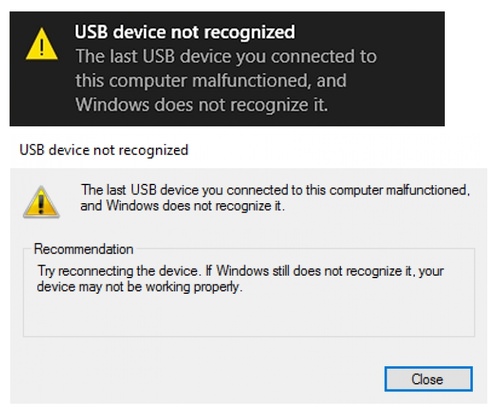
Task: Click 'Try reconnecting the device' recommendation text
Action: point(119,271)
